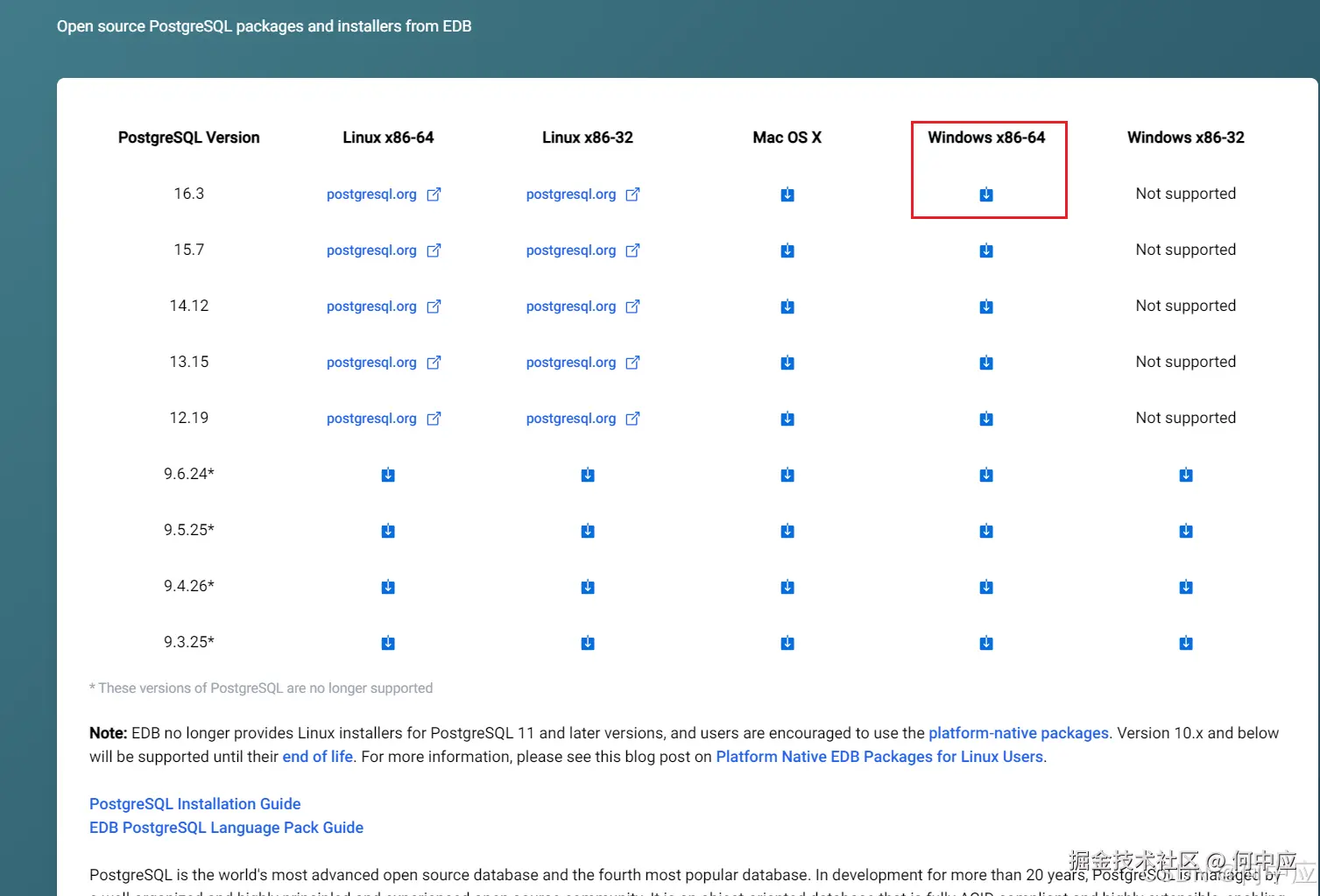Click the 16.3 version cell
Viewport: 1320px width, 896px height.
coord(189,194)
